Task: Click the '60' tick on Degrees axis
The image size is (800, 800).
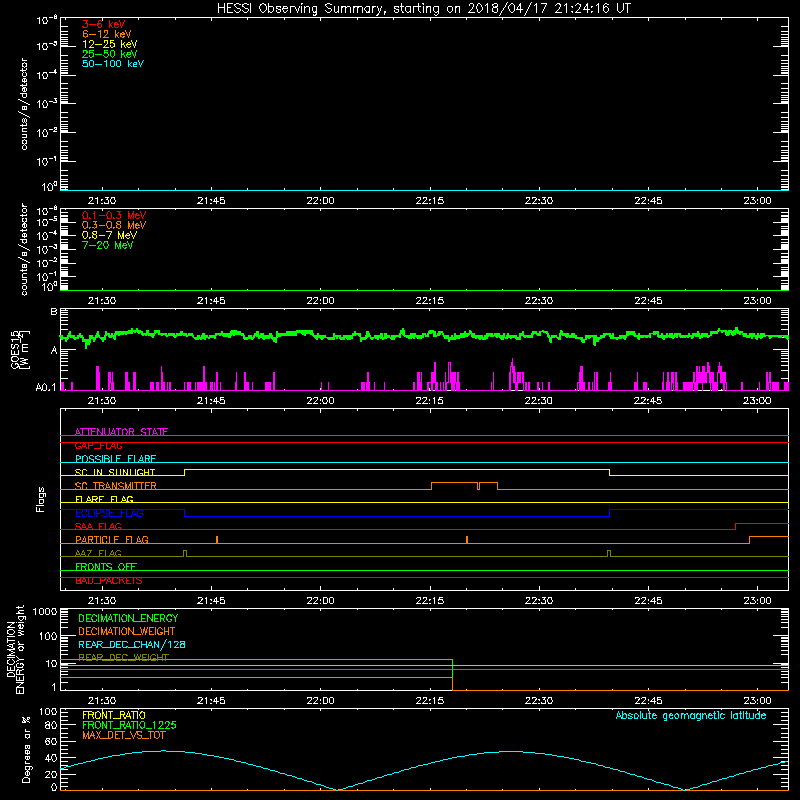Action: pos(51,741)
